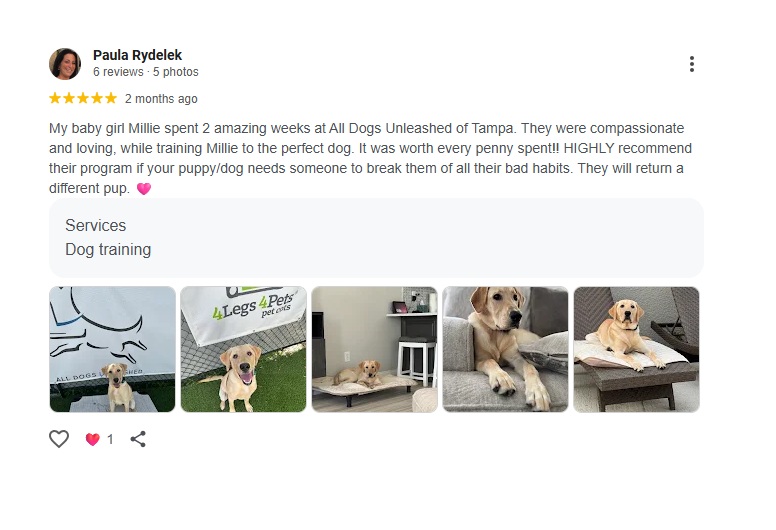Click Paula Rydelek's profile avatar
Screen dimensions: 776x530
pyautogui.click(x=65, y=63)
